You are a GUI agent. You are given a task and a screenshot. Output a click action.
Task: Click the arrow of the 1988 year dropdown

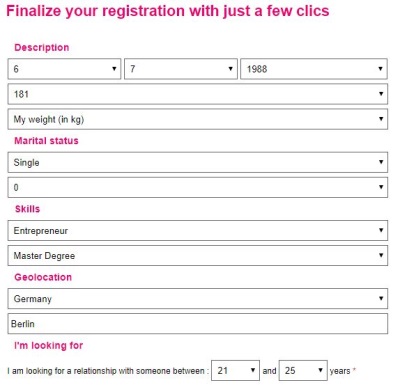tap(380, 69)
